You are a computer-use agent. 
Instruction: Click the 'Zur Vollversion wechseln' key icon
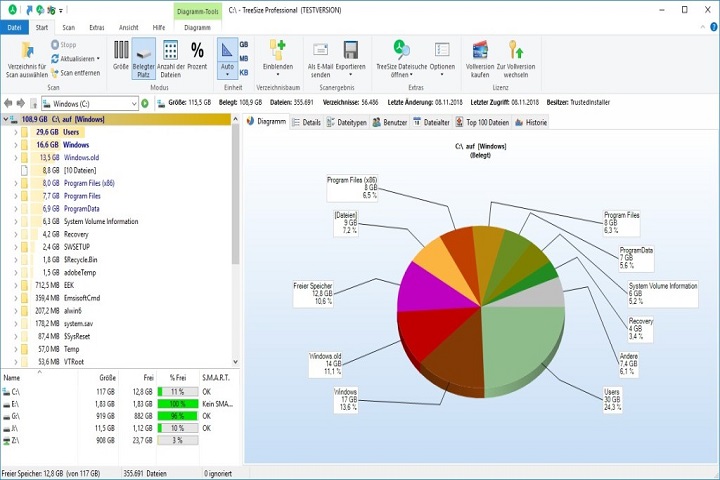[x=517, y=50]
